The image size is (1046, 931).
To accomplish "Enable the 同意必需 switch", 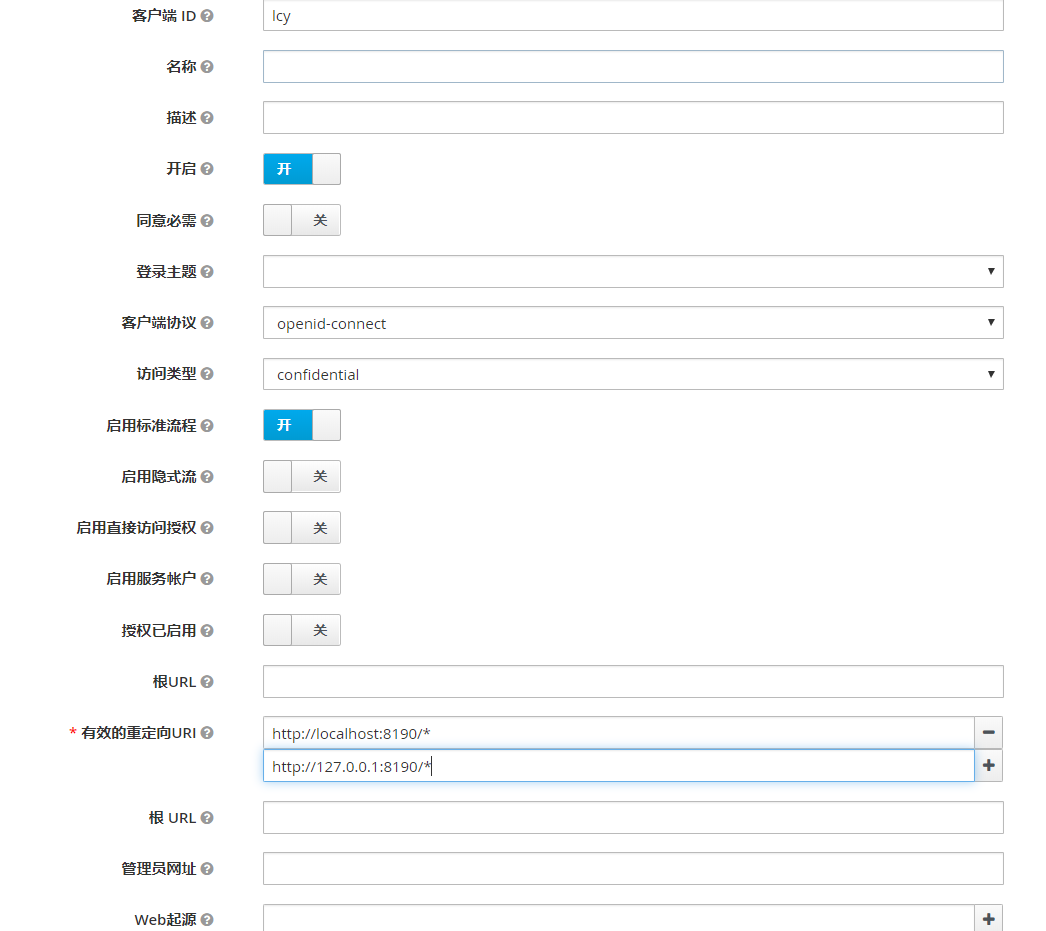I will [x=302, y=220].
